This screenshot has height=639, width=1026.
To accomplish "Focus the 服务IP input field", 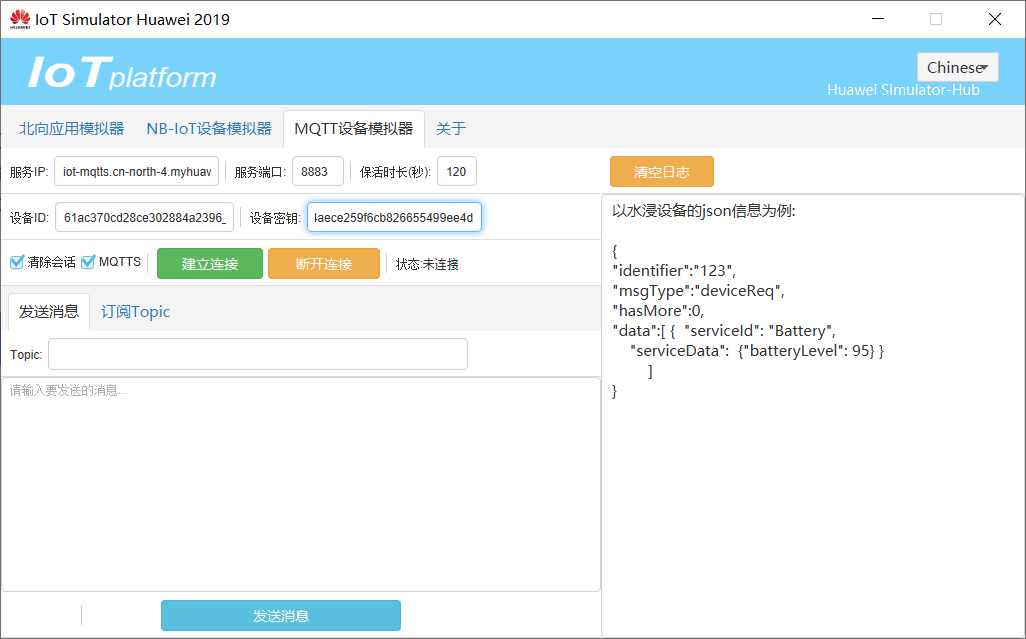I will (x=137, y=172).
